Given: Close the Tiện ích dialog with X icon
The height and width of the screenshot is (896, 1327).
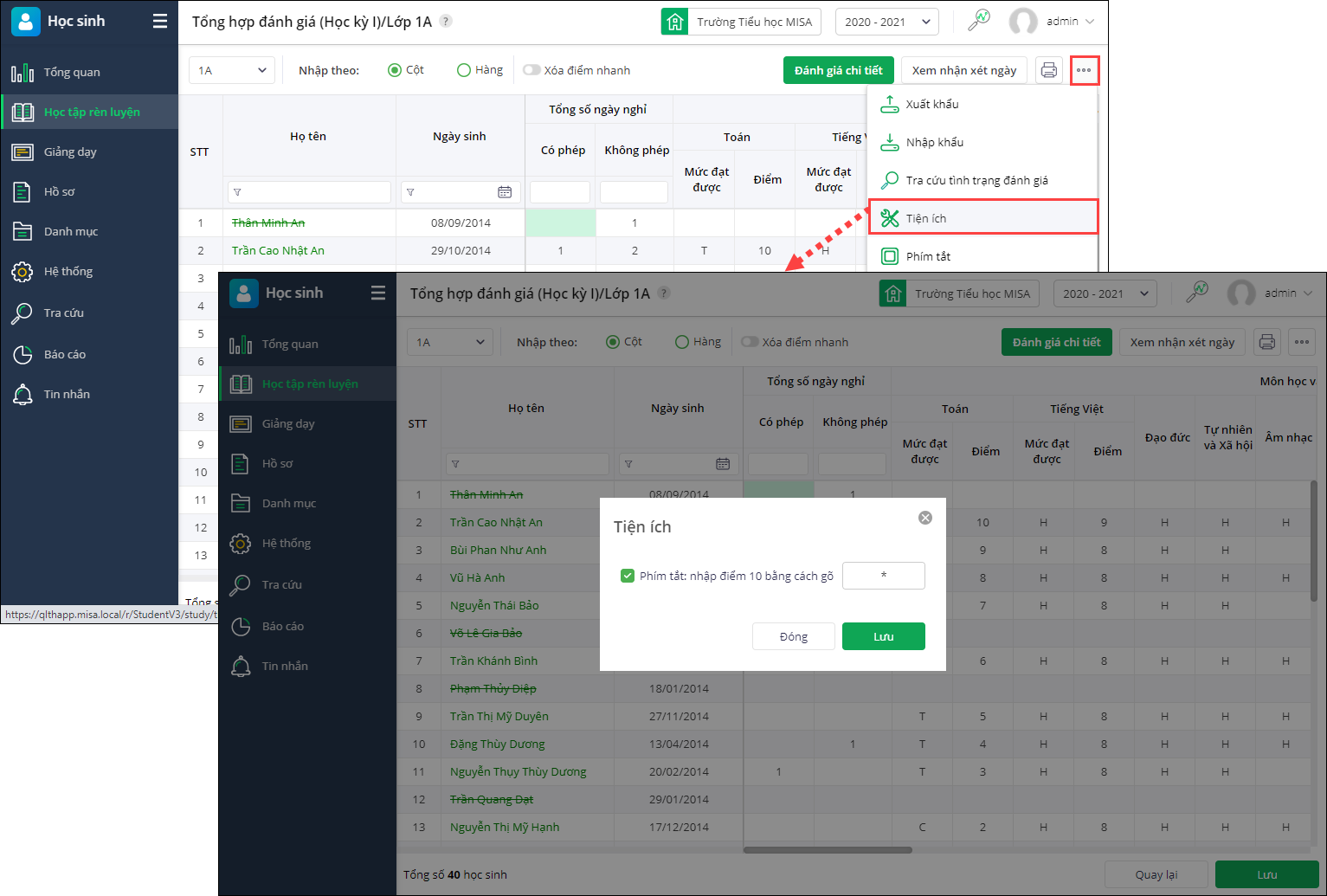Looking at the screenshot, I should click(925, 518).
